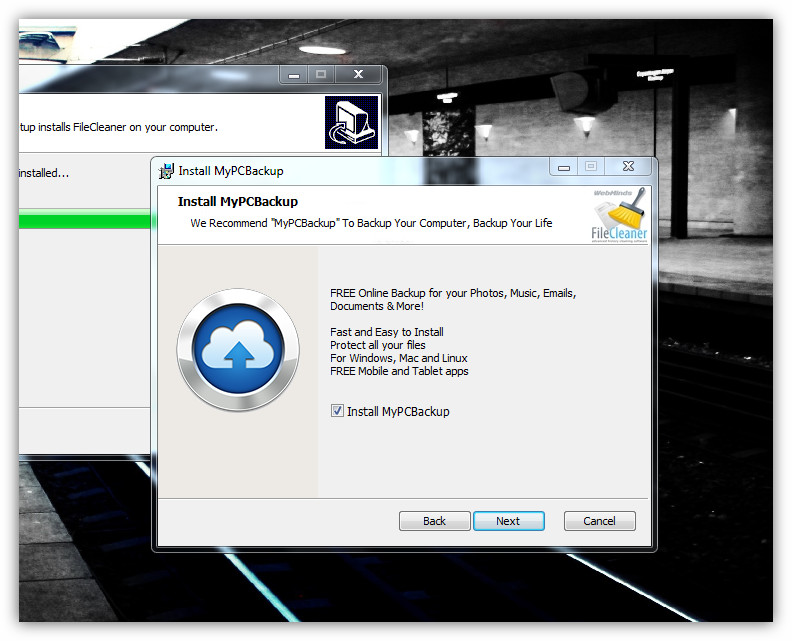Click the setup computer icon in FileCleaner window

(x=352, y=122)
